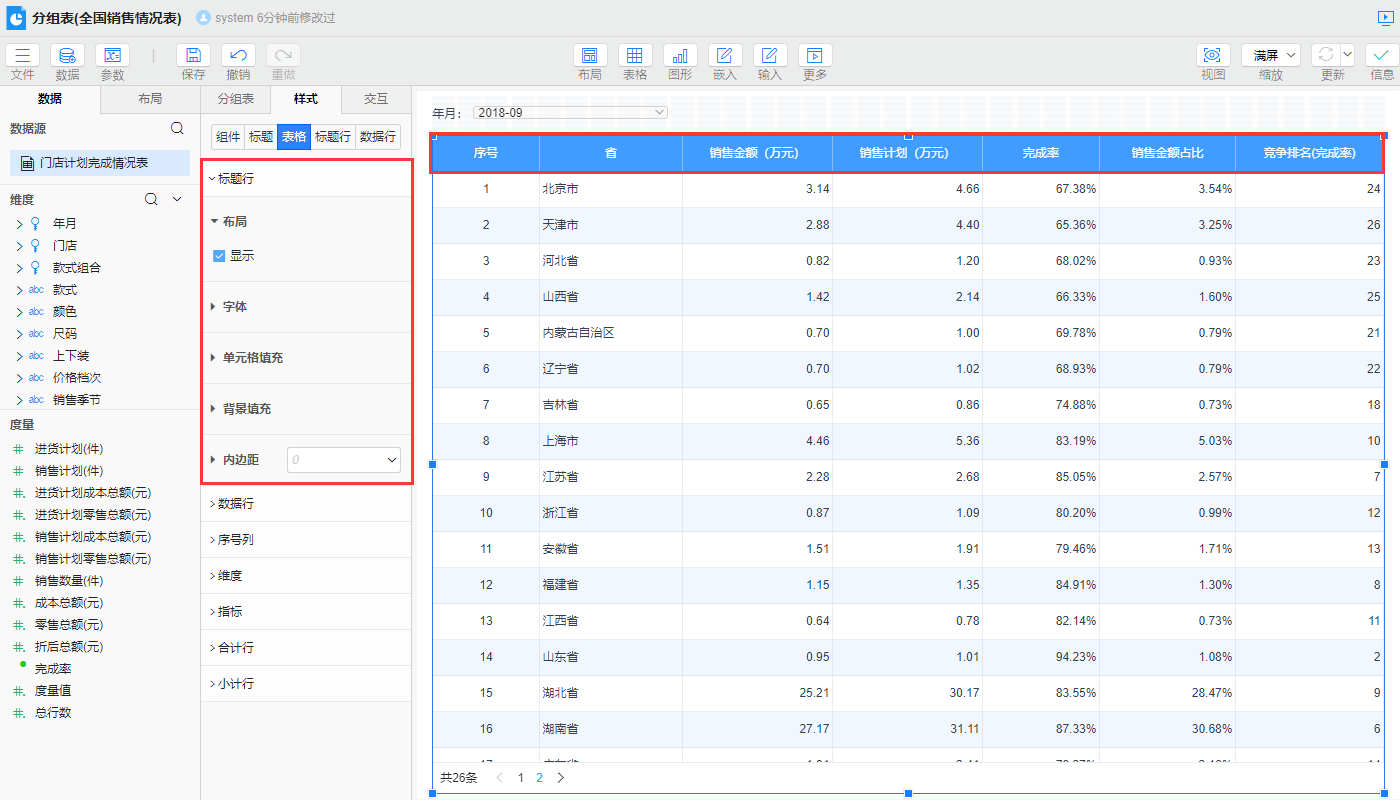Go to page 2 of the table
The height and width of the screenshot is (800, 1400).
pyautogui.click(x=540, y=777)
